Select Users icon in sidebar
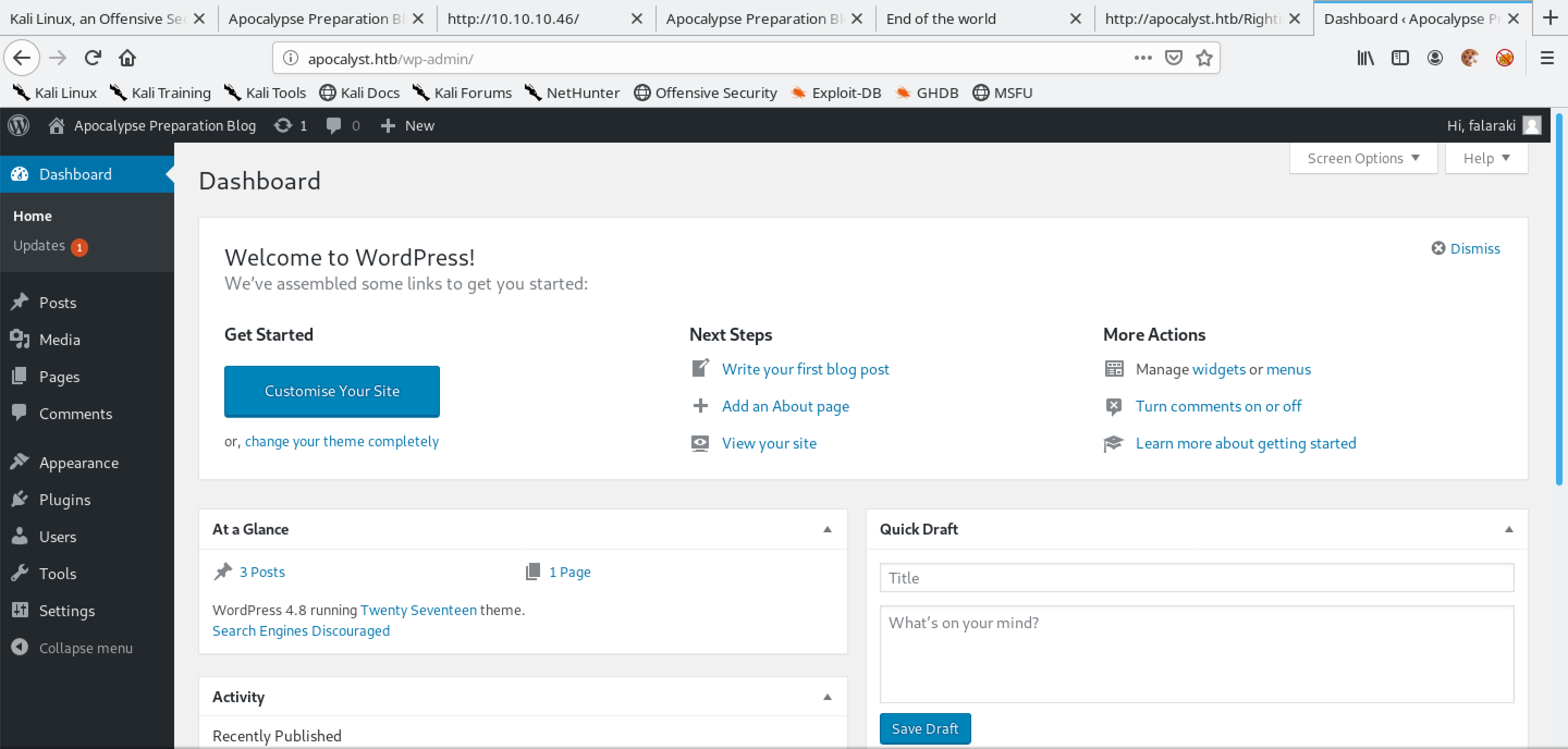This screenshot has width=1568, height=749. click(20, 536)
